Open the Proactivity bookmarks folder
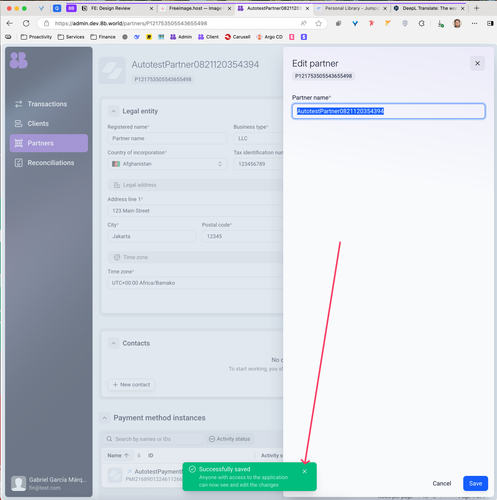 36,37
